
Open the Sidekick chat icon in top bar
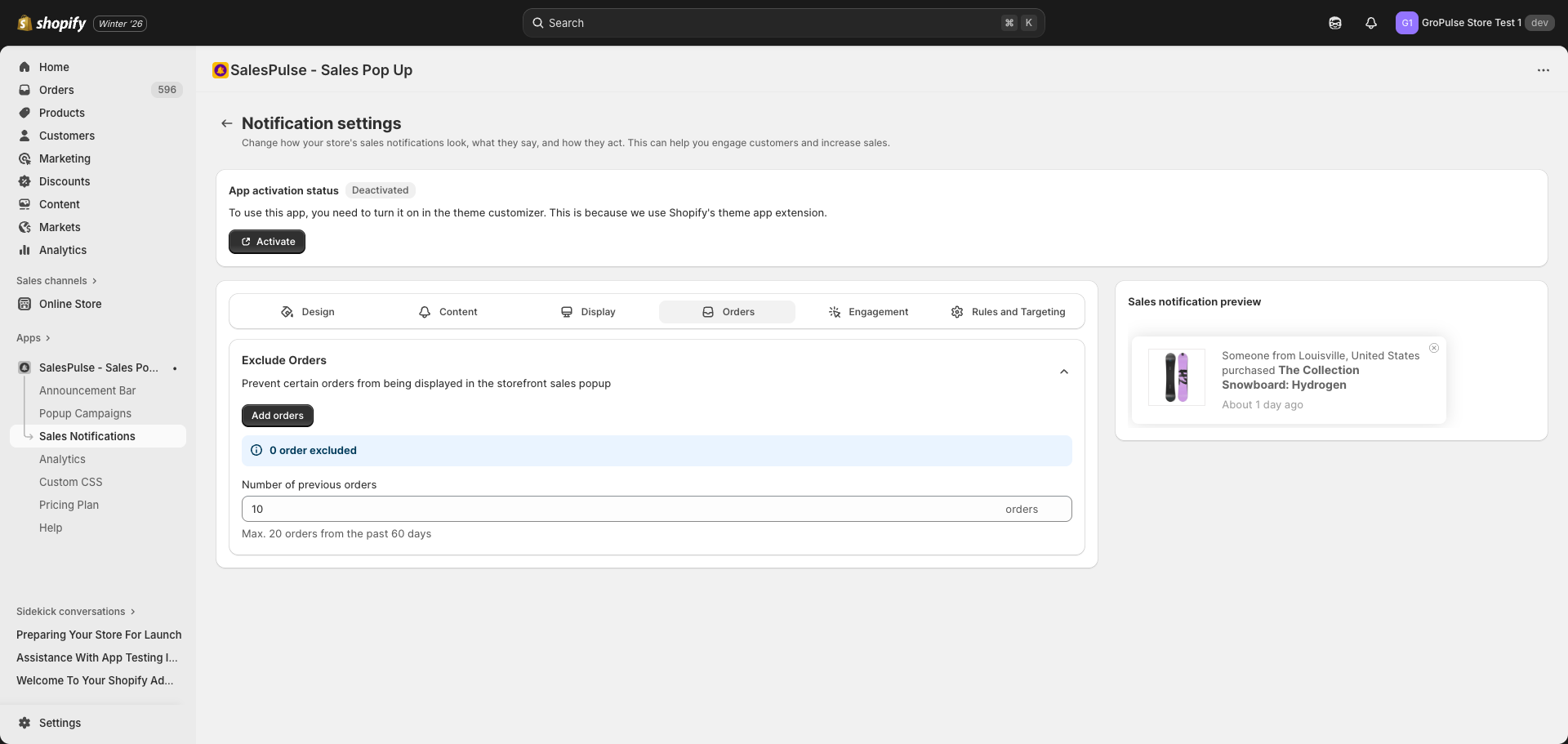point(1334,23)
